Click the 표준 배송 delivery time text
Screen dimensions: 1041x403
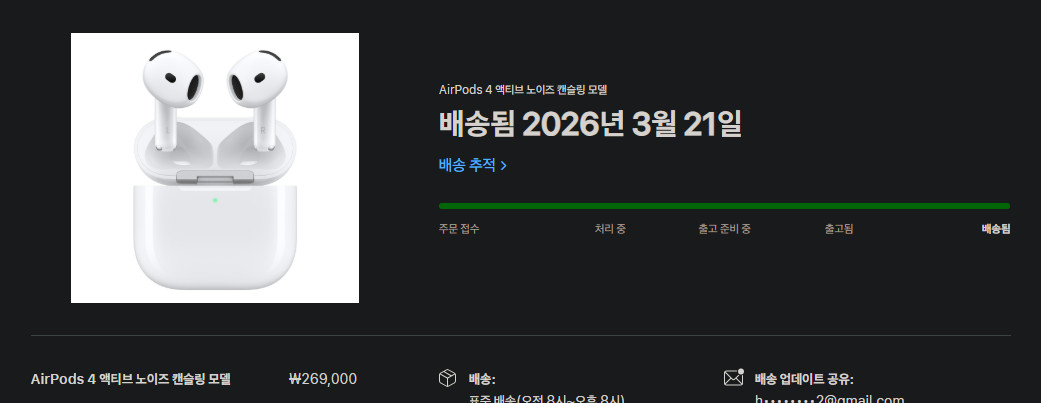(x=547, y=399)
